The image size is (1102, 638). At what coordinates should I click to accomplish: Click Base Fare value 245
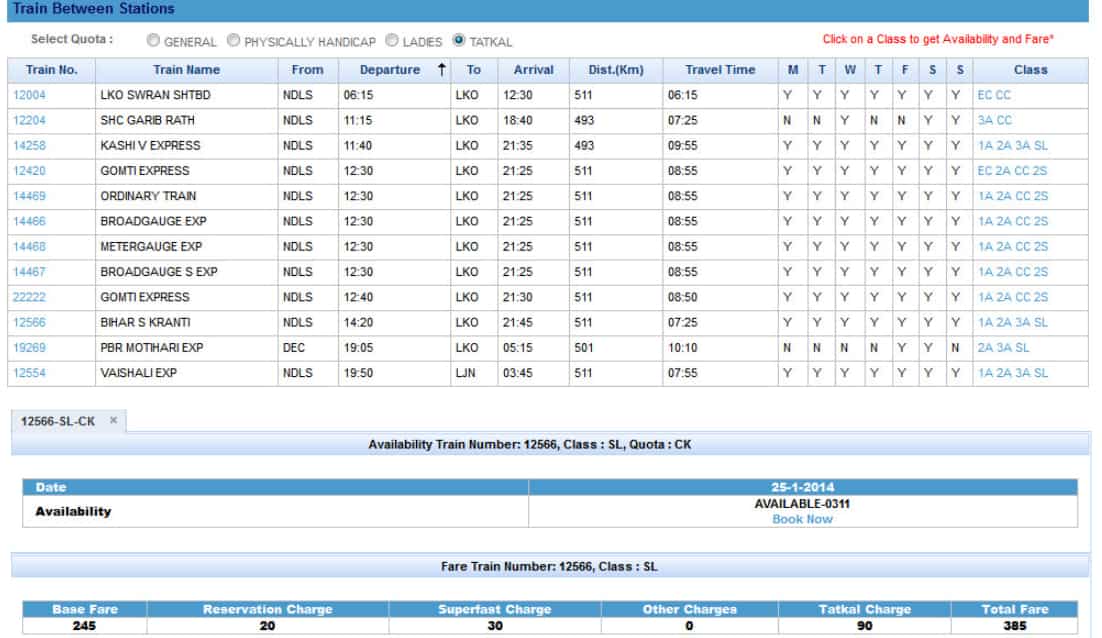point(84,625)
